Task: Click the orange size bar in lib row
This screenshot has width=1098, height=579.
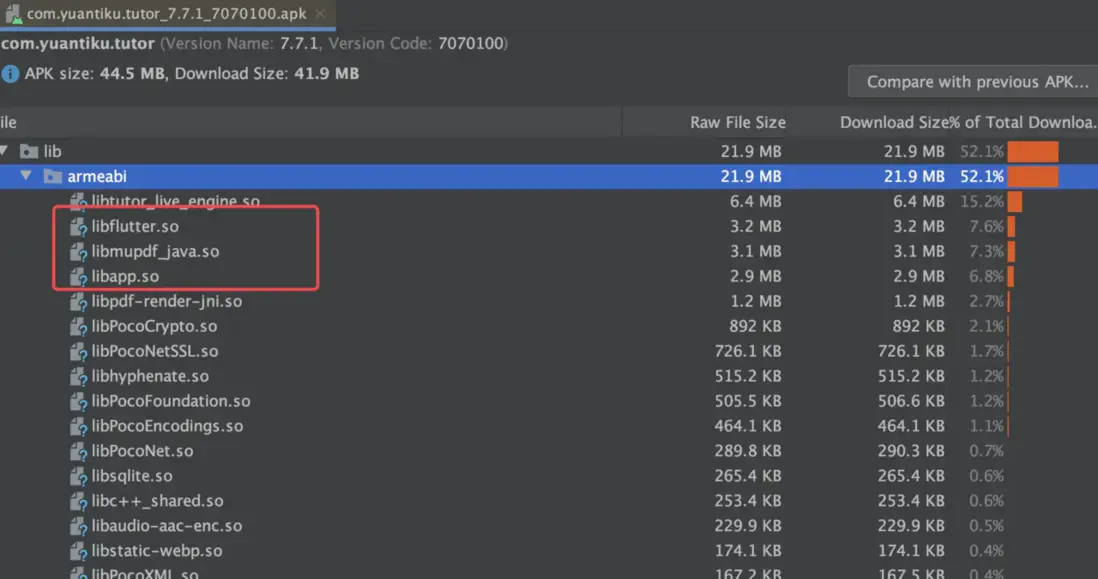Action: coord(1033,151)
